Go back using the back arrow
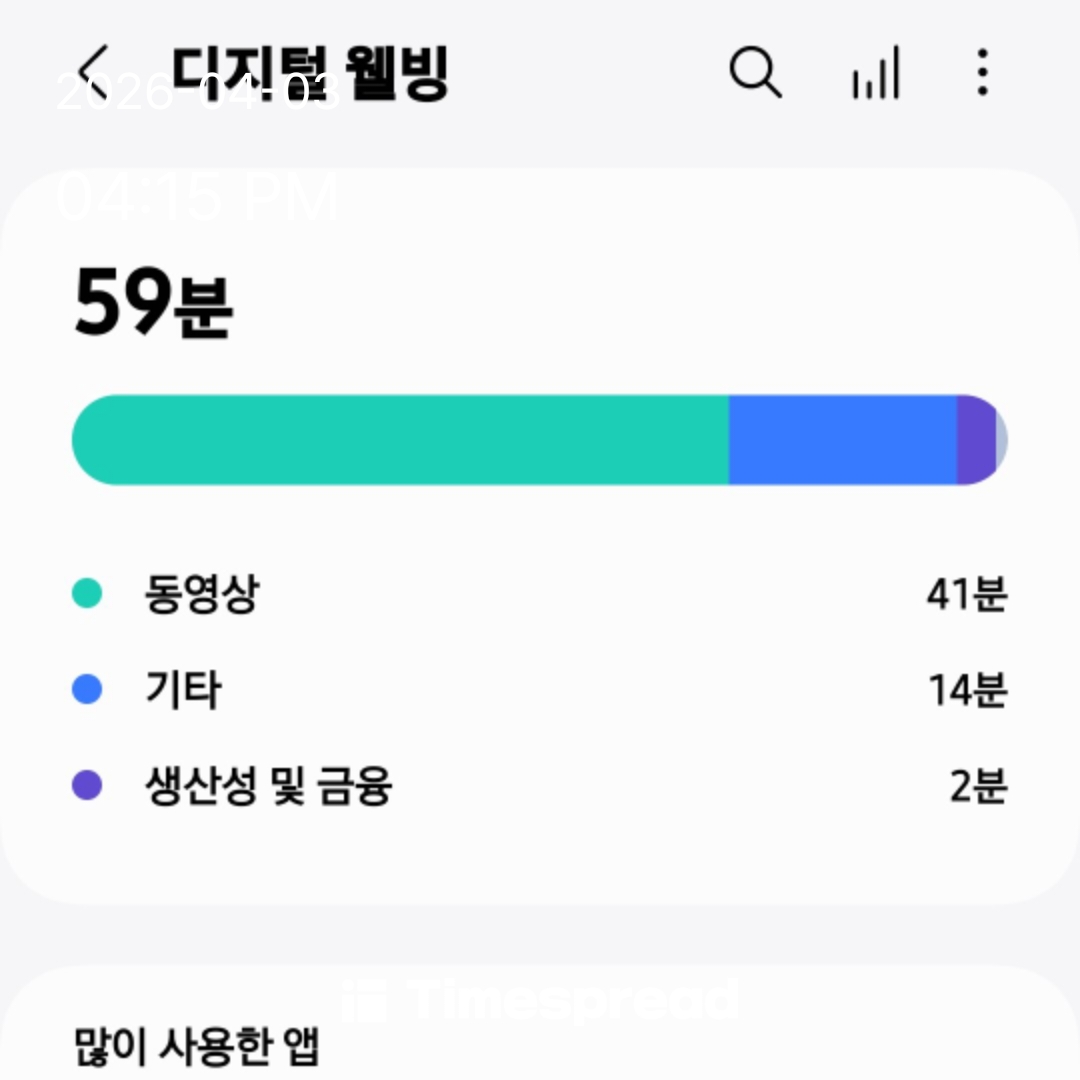This screenshot has width=1080, height=1080. coord(99,72)
